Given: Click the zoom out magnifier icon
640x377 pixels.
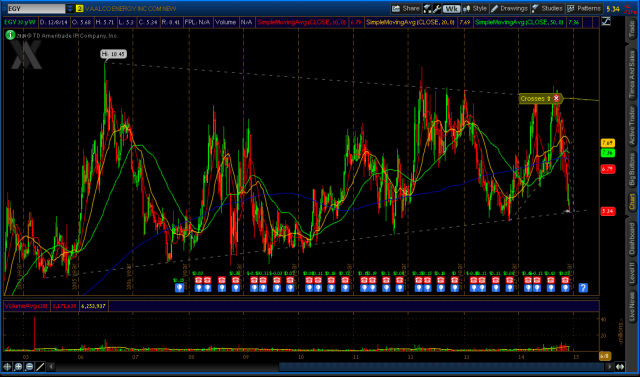Looking at the screenshot, I should coord(29,367).
